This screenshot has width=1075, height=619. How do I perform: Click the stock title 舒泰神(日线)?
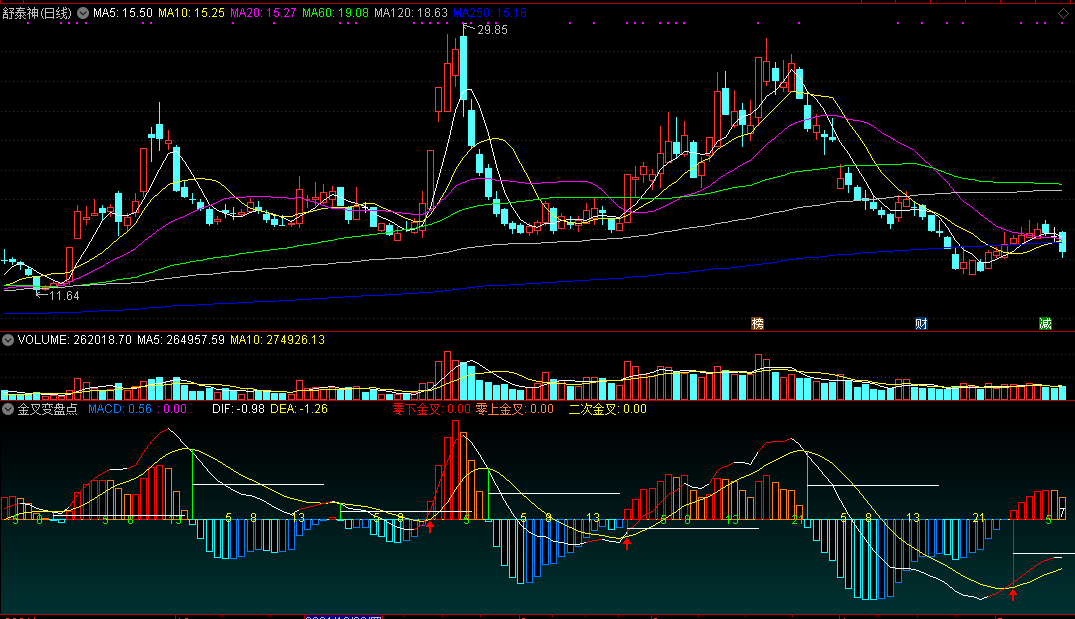pos(37,13)
